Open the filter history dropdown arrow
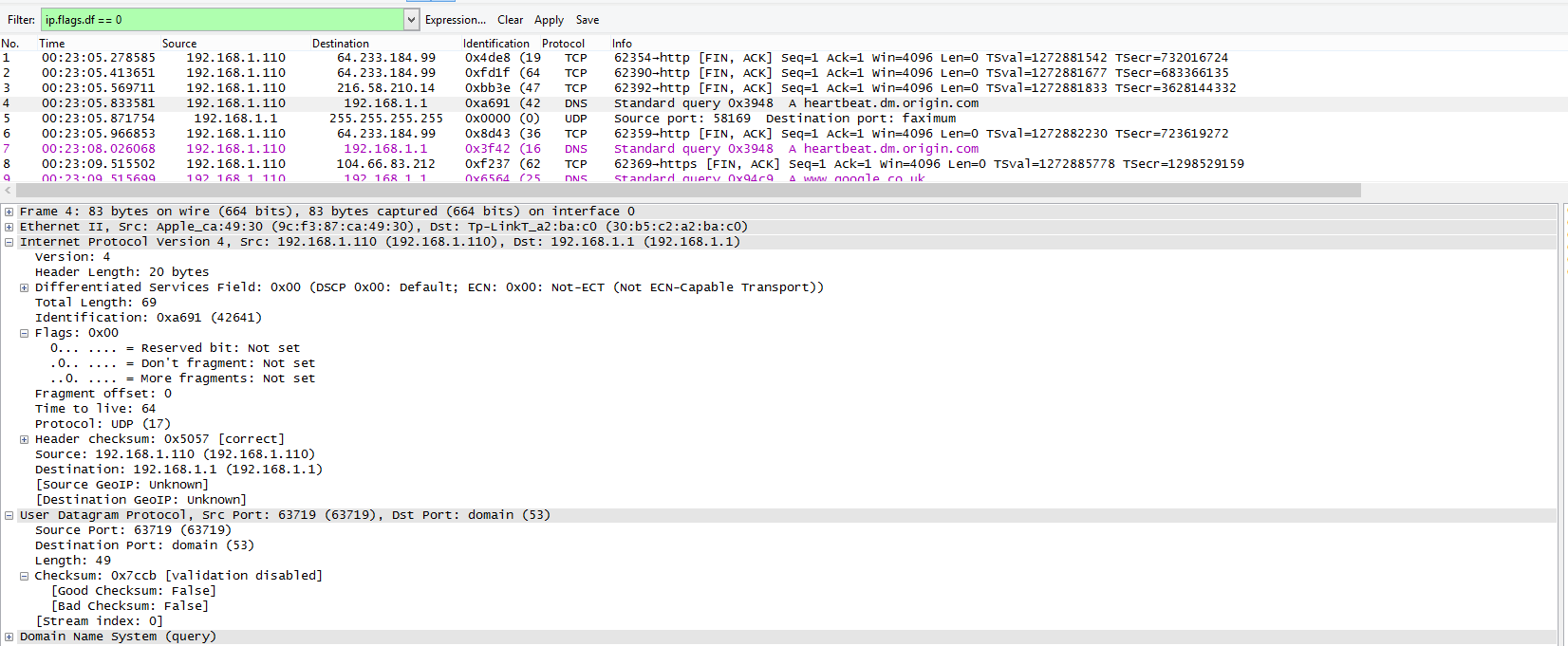Screen dimensions: 1568x646 [x=411, y=20]
